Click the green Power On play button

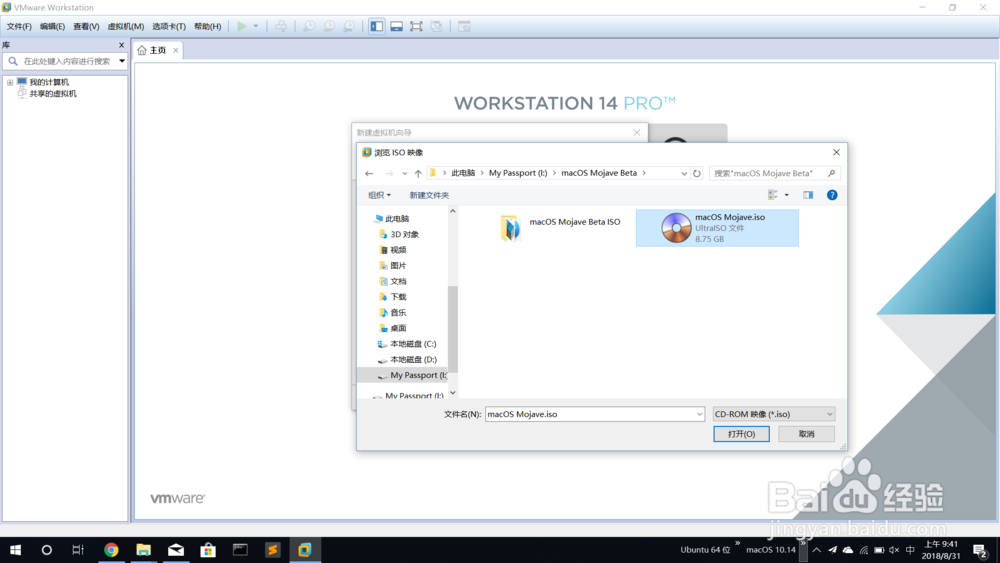coord(242,26)
